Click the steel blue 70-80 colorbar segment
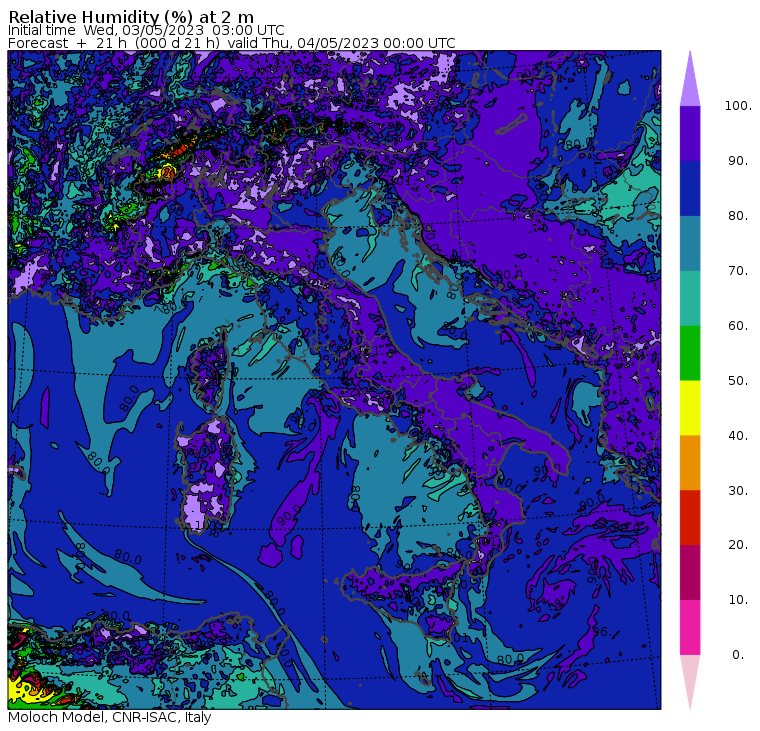760x731 pixels. [690, 243]
